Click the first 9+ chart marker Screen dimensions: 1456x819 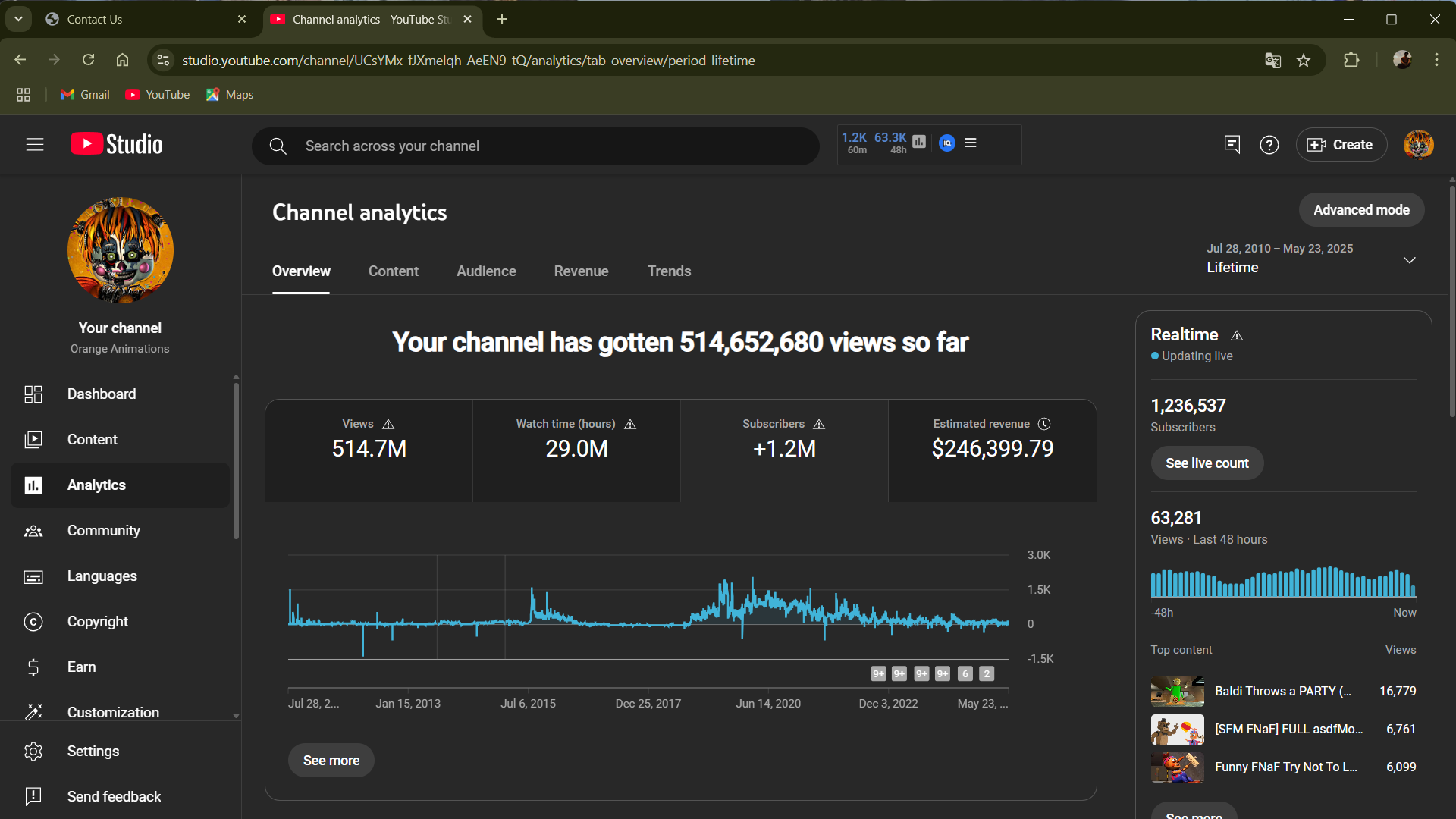click(x=878, y=673)
